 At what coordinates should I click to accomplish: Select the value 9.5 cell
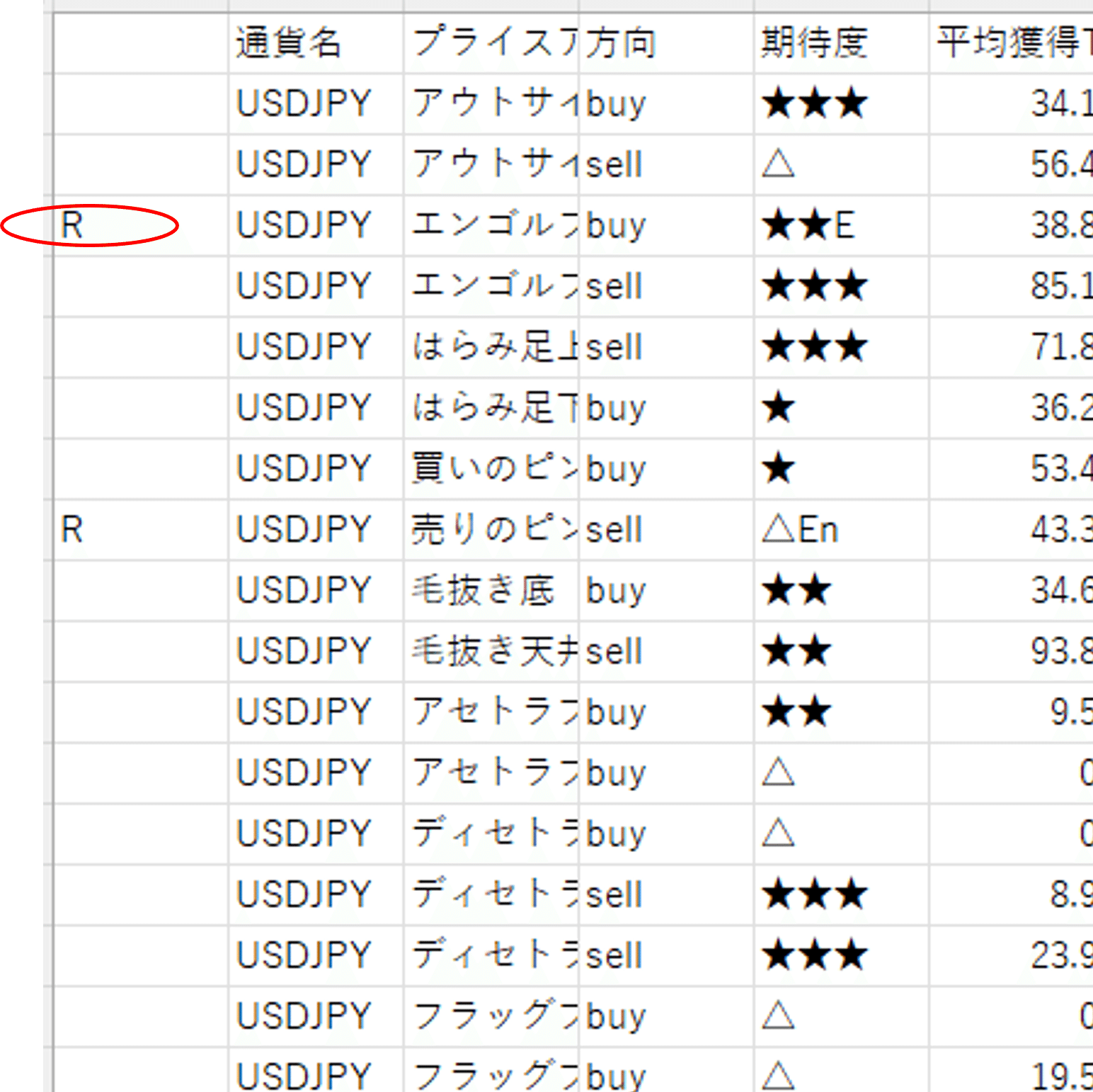pyautogui.click(x=1012, y=712)
